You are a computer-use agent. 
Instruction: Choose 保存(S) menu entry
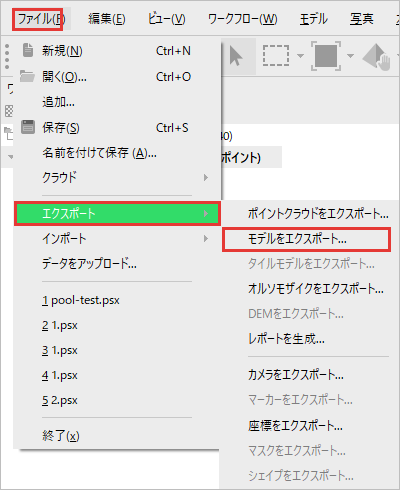(117, 128)
